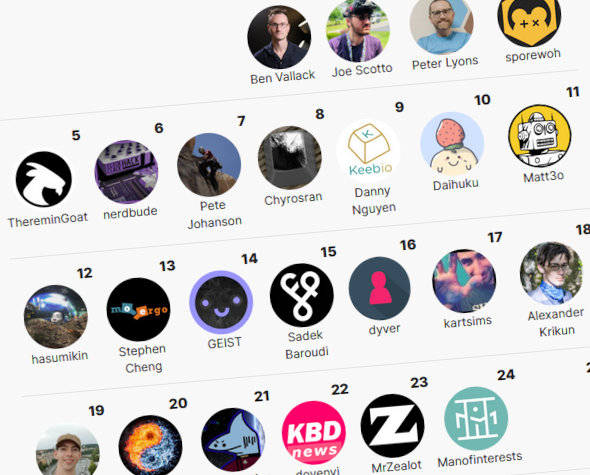Select Chyrosran's grey keycap photo
The width and height of the screenshot is (590, 475).
[290, 158]
